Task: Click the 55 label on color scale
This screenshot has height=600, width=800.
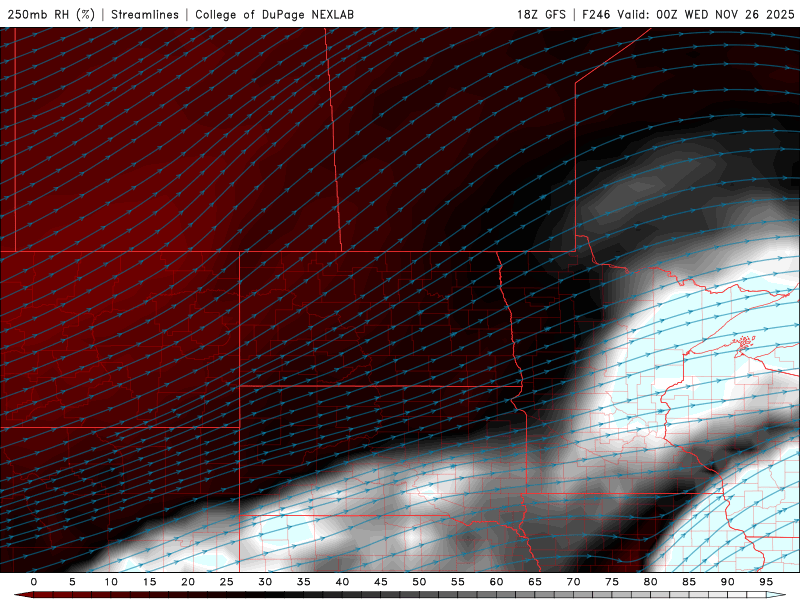Action: 458,582
